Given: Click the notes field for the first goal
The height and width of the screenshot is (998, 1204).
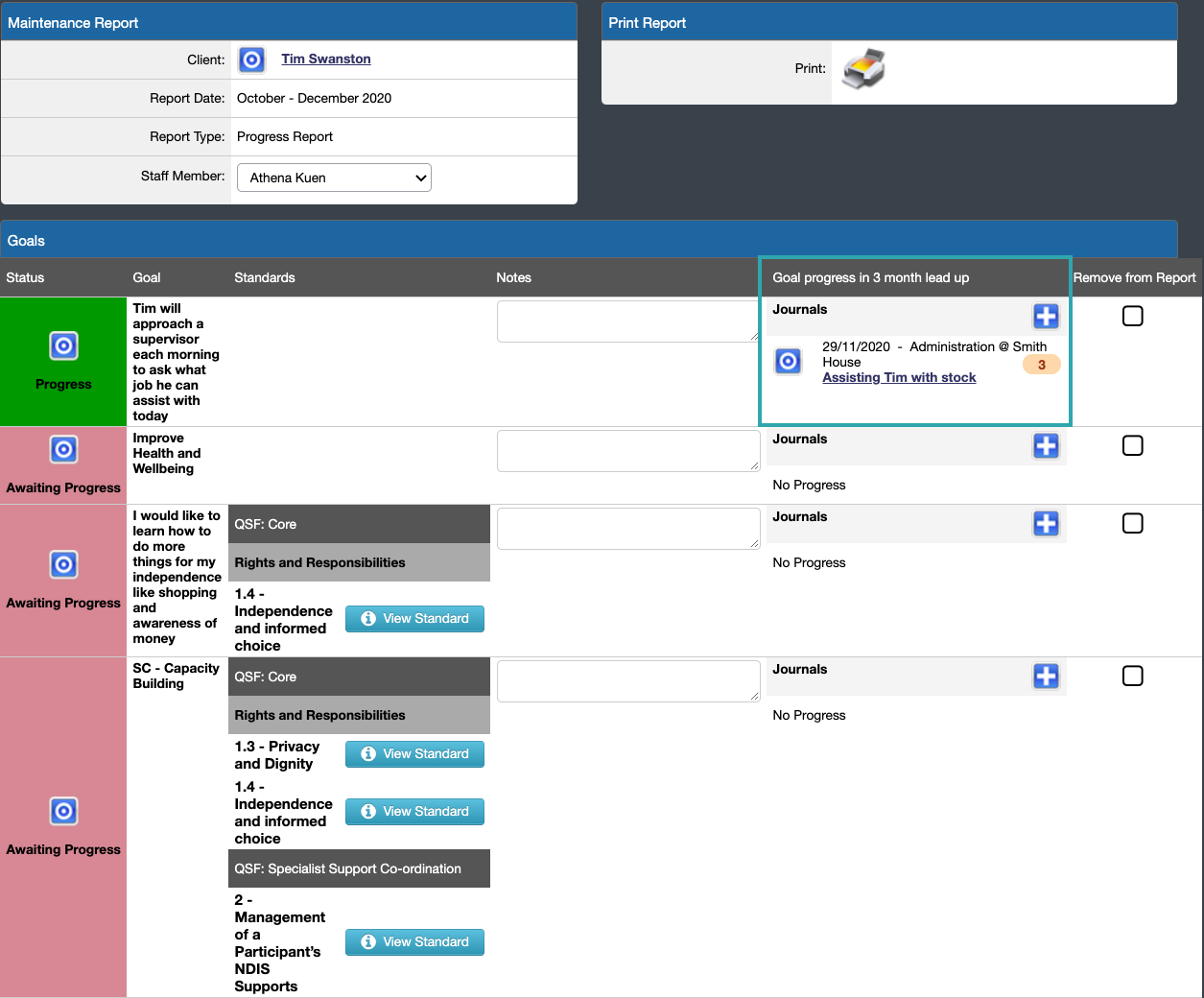Looking at the screenshot, I should click(627, 321).
